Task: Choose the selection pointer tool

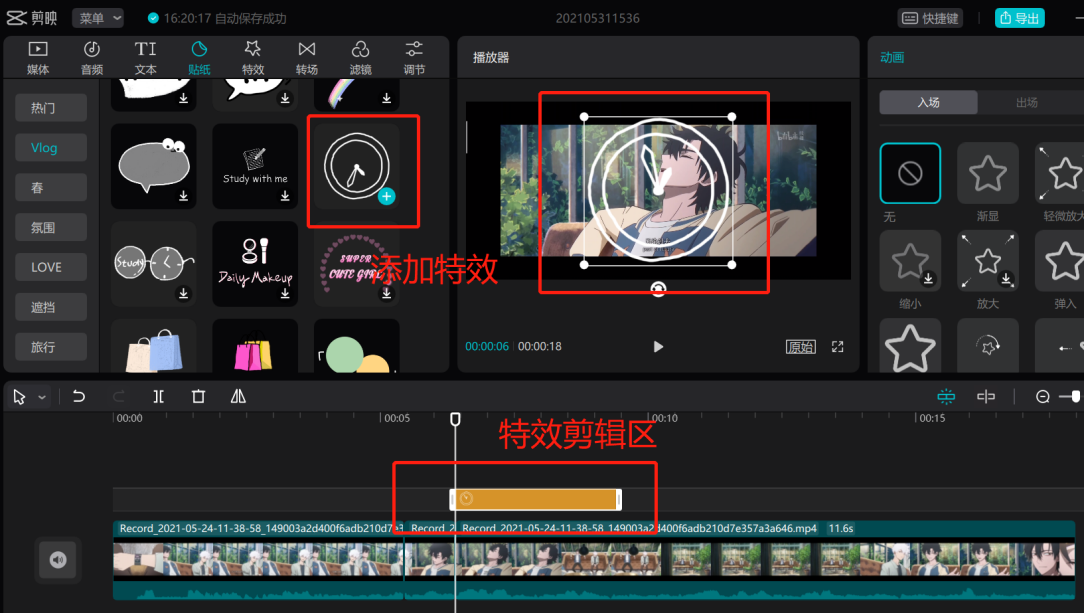Action: pyautogui.click(x=19, y=397)
